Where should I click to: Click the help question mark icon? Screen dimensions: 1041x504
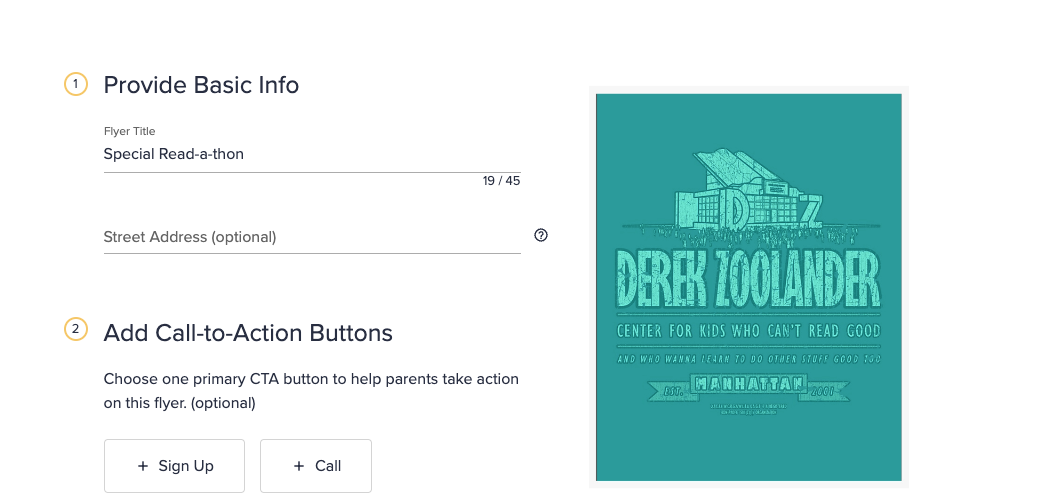[x=541, y=236]
